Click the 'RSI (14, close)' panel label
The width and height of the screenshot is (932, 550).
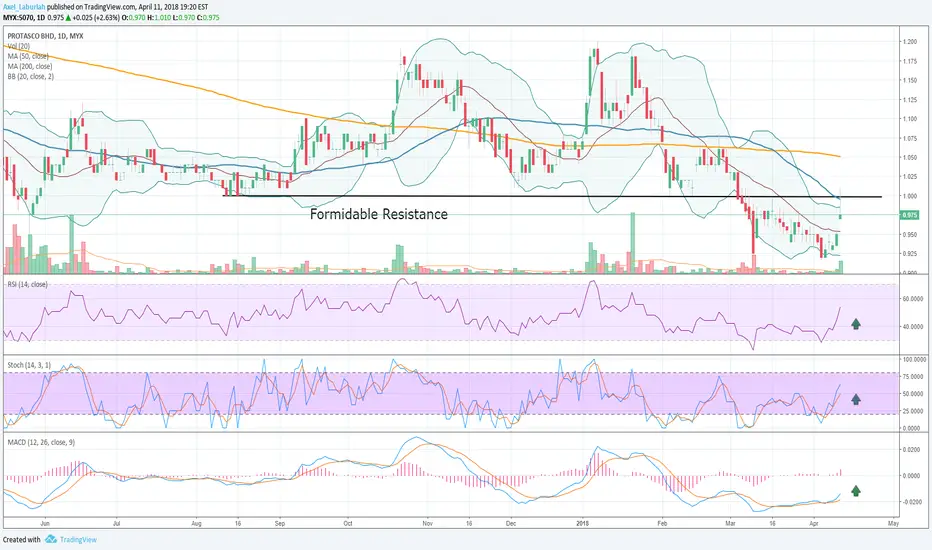[x=27, y=284]
